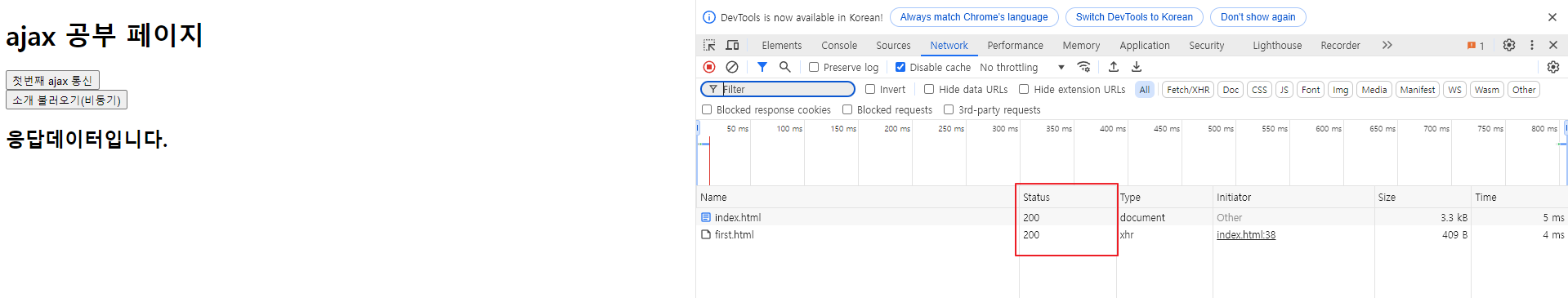Switch to the Console tab

[x=839, y=46]
